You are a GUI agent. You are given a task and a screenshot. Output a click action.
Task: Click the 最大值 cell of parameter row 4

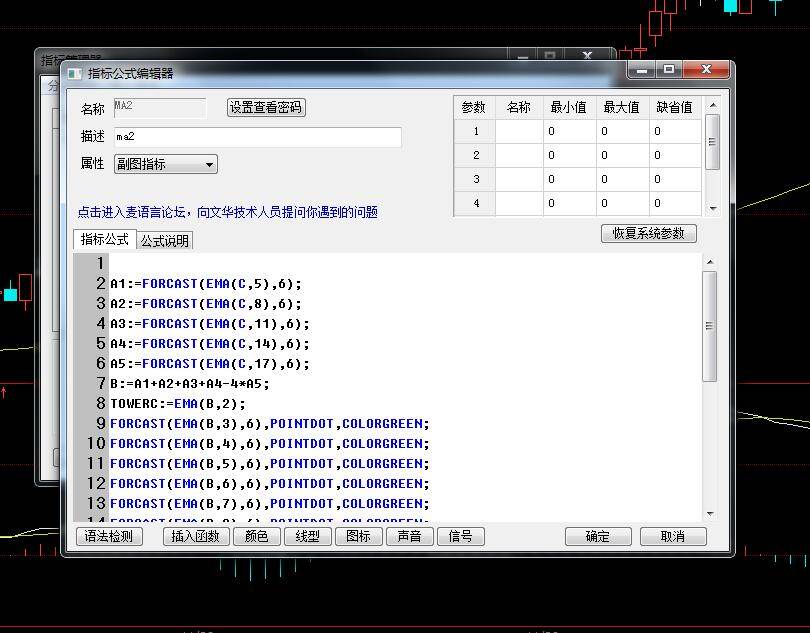622,204
